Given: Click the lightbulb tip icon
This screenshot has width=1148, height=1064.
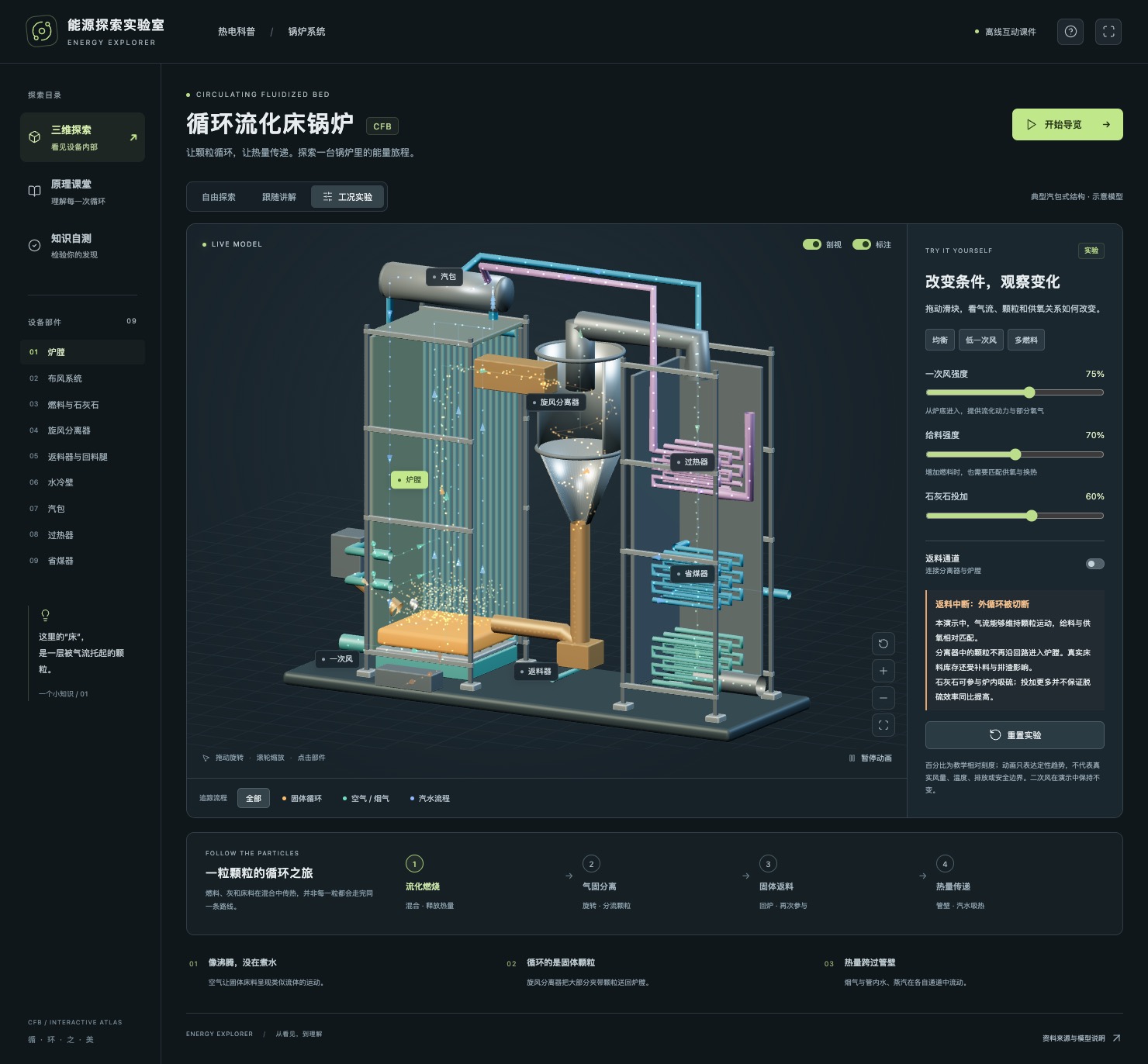Looking at the screenshot, I should [45, 616].
